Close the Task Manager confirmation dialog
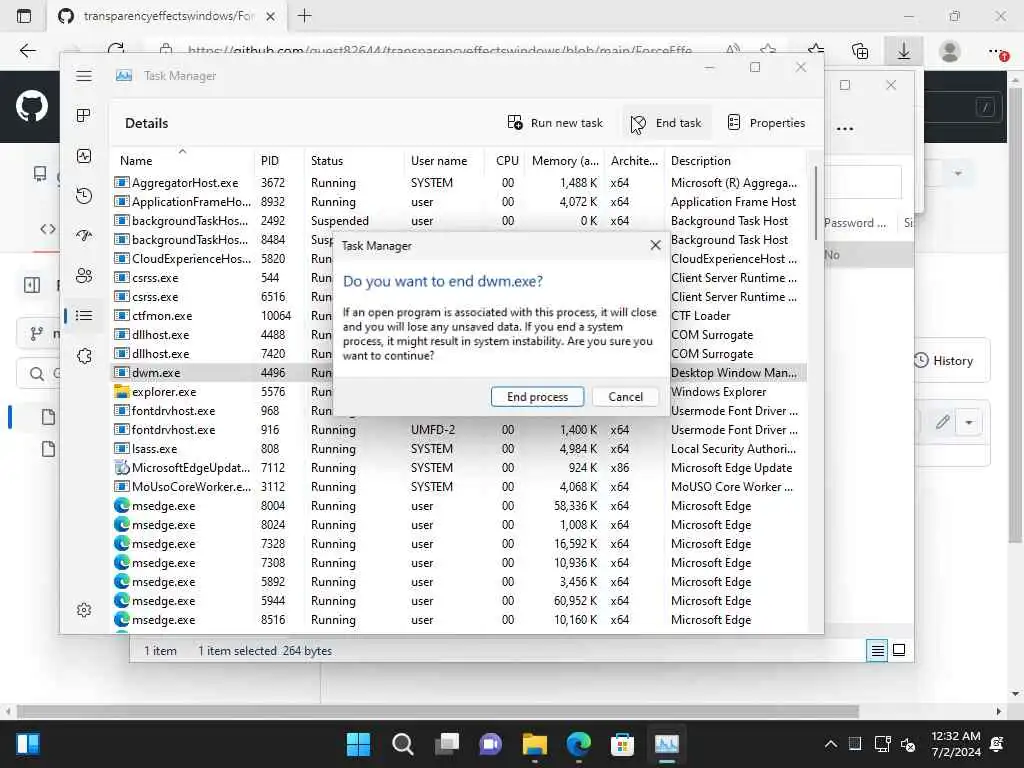Screen dimensions: 1024x768 pos(655,245)
